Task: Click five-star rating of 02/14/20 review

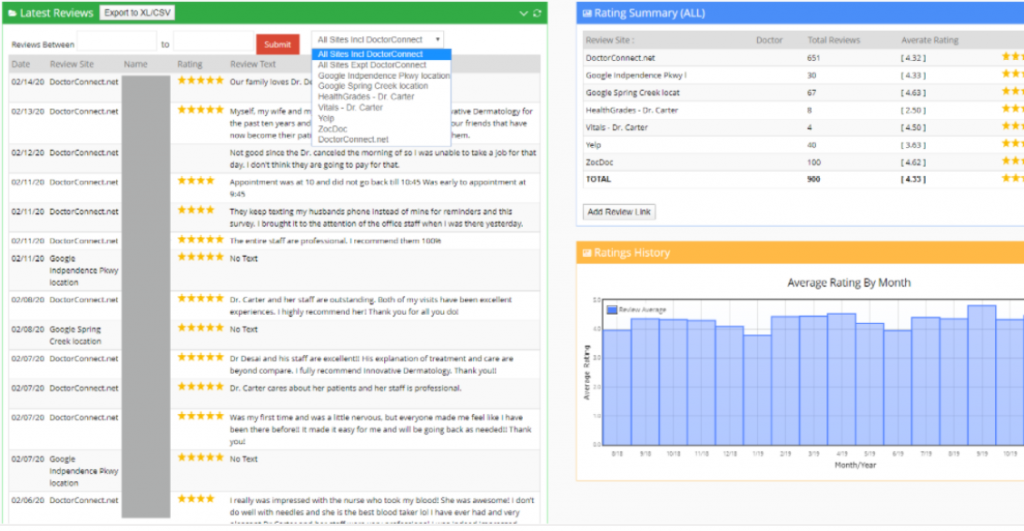Action: (x=200, y=80)
